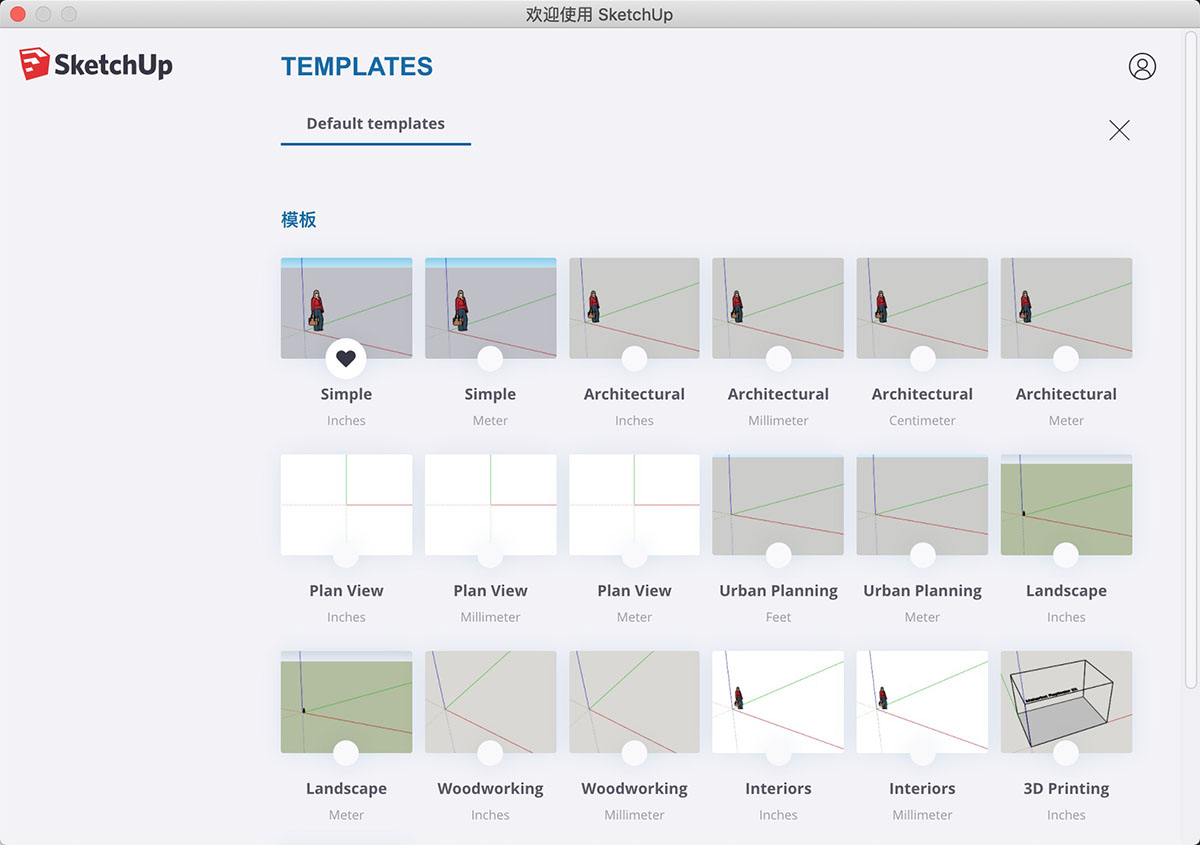Close the templates panel with the X icon
1200x845 pixels.
[x=1119, y=130]
